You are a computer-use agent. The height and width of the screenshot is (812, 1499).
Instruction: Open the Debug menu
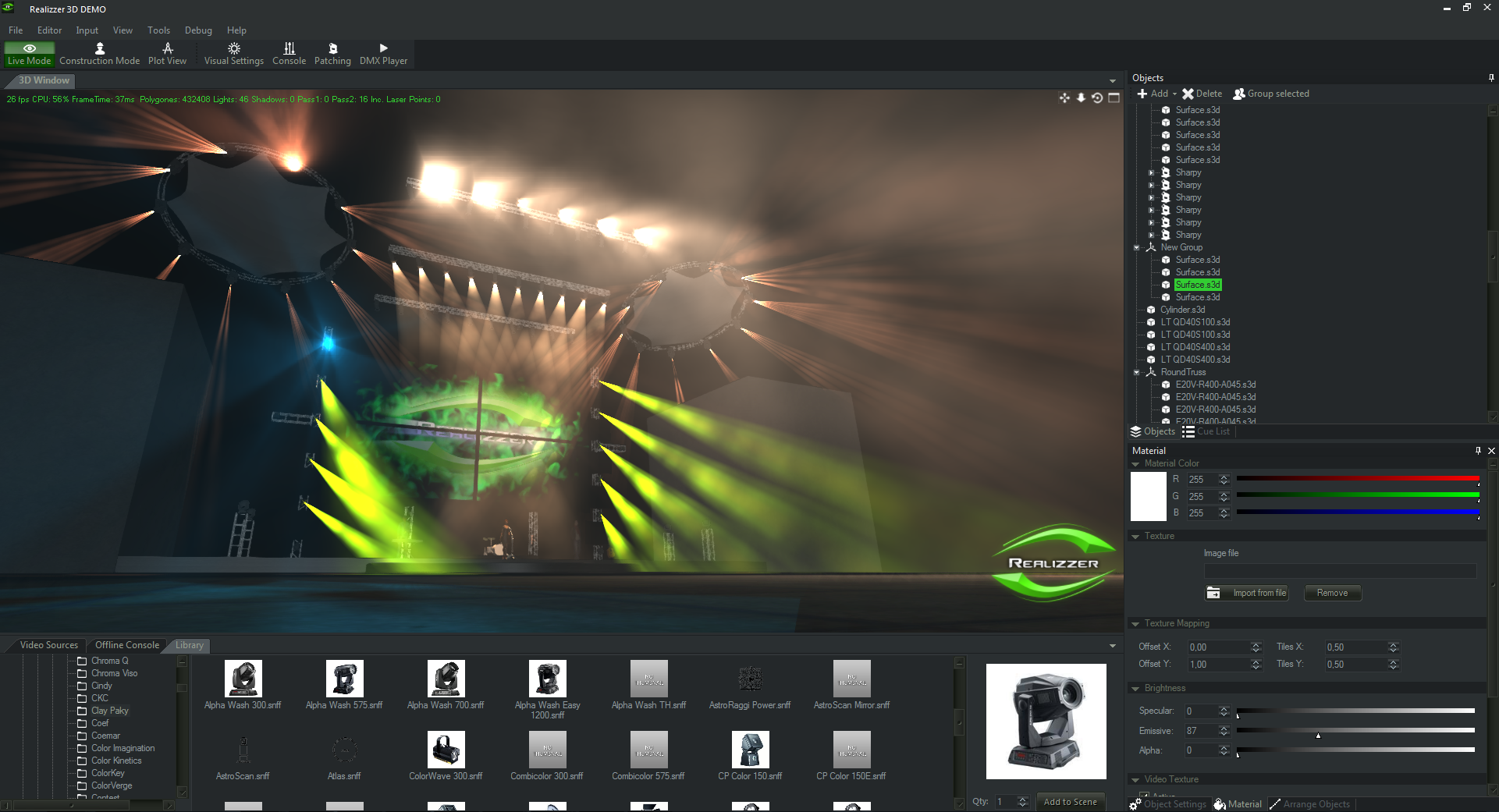point(198,30)
